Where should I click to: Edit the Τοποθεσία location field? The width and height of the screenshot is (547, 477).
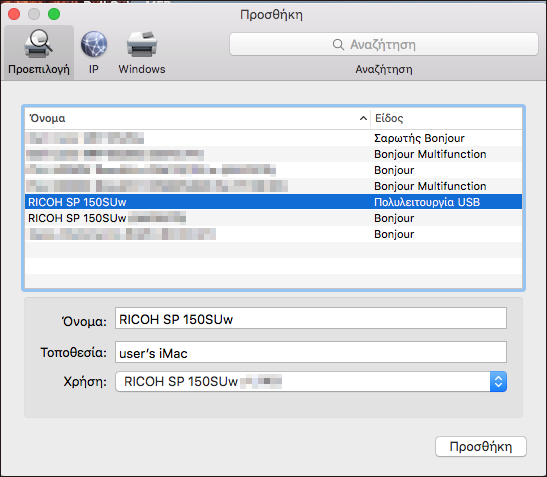click(x=311, y=352)
